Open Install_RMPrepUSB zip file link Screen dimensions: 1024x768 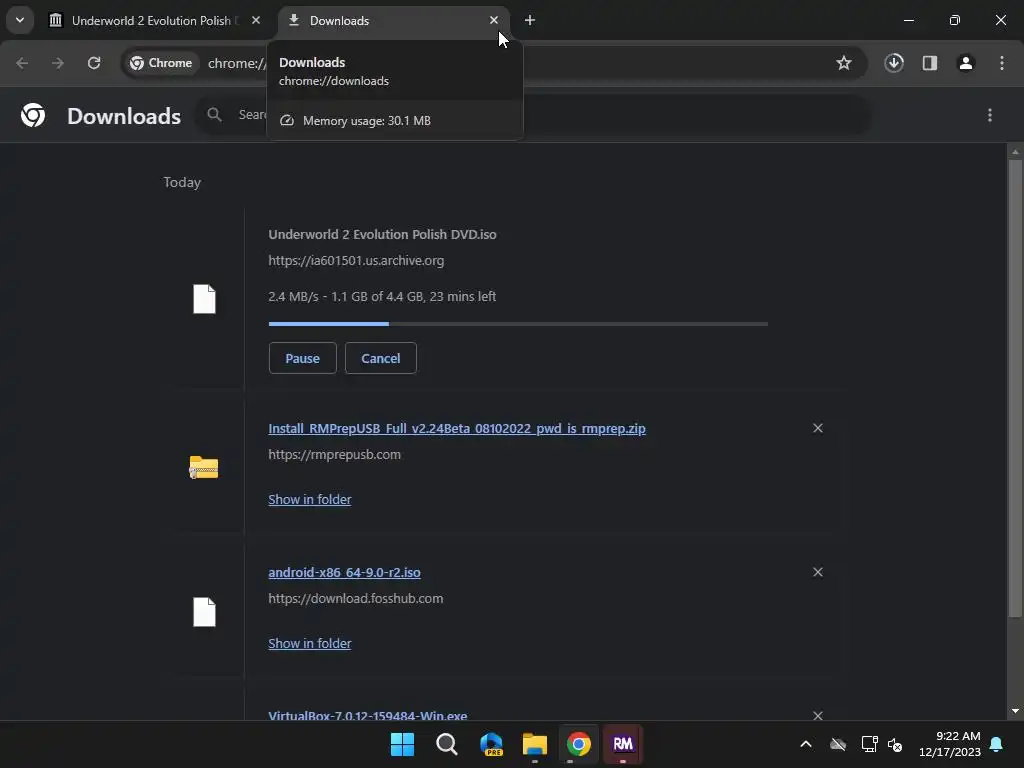tap(456, 428)
